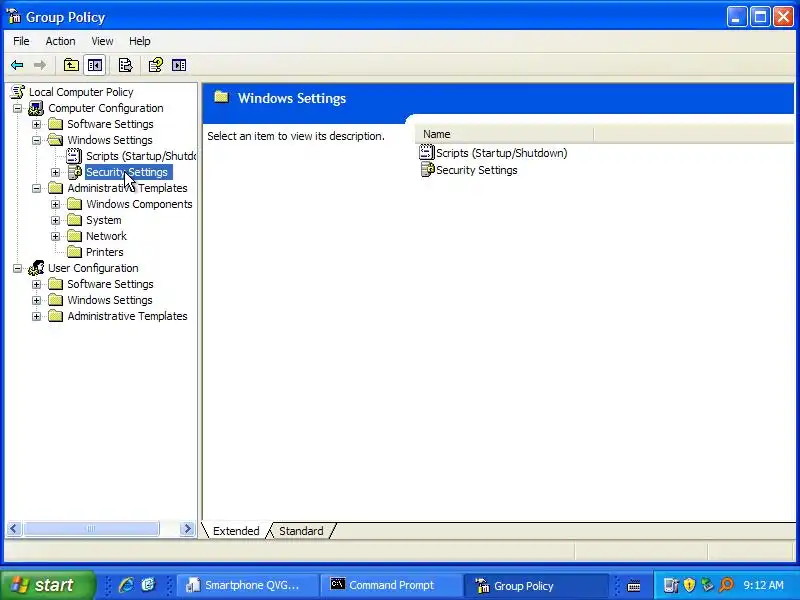This screenshot has width=800, height=600.
Task: Open the Help menu
Action: [x=139, y=41]
